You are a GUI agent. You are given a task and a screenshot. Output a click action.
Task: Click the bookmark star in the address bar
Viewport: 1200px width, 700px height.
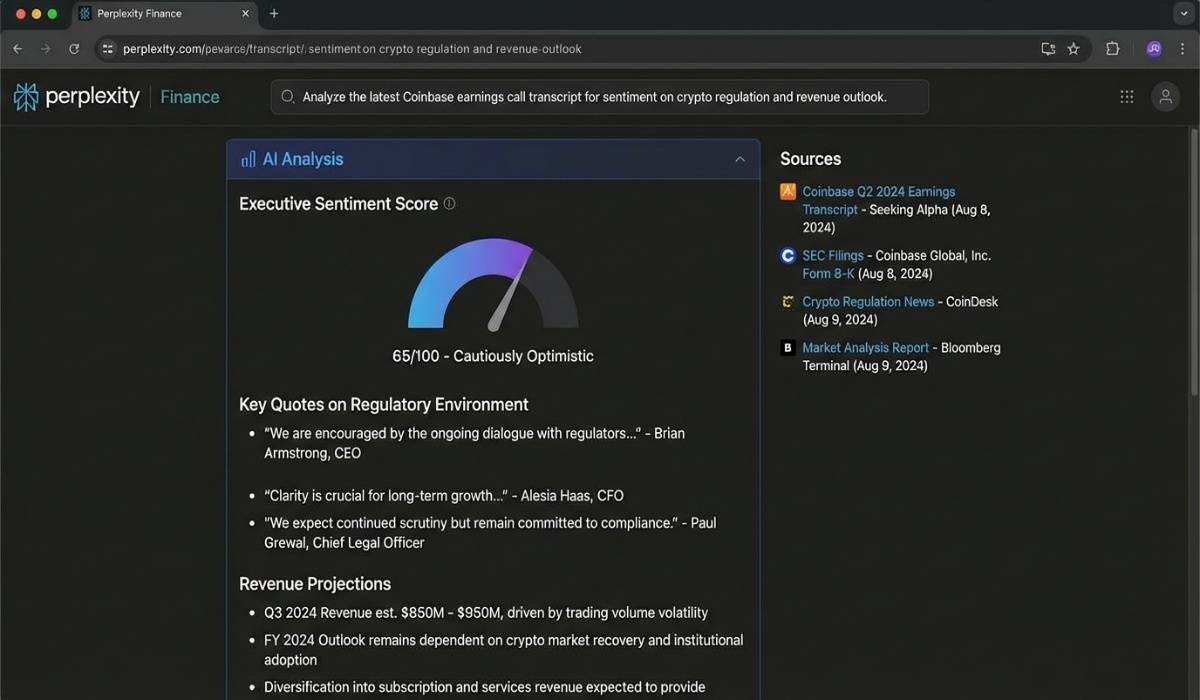coord(1073,47)
